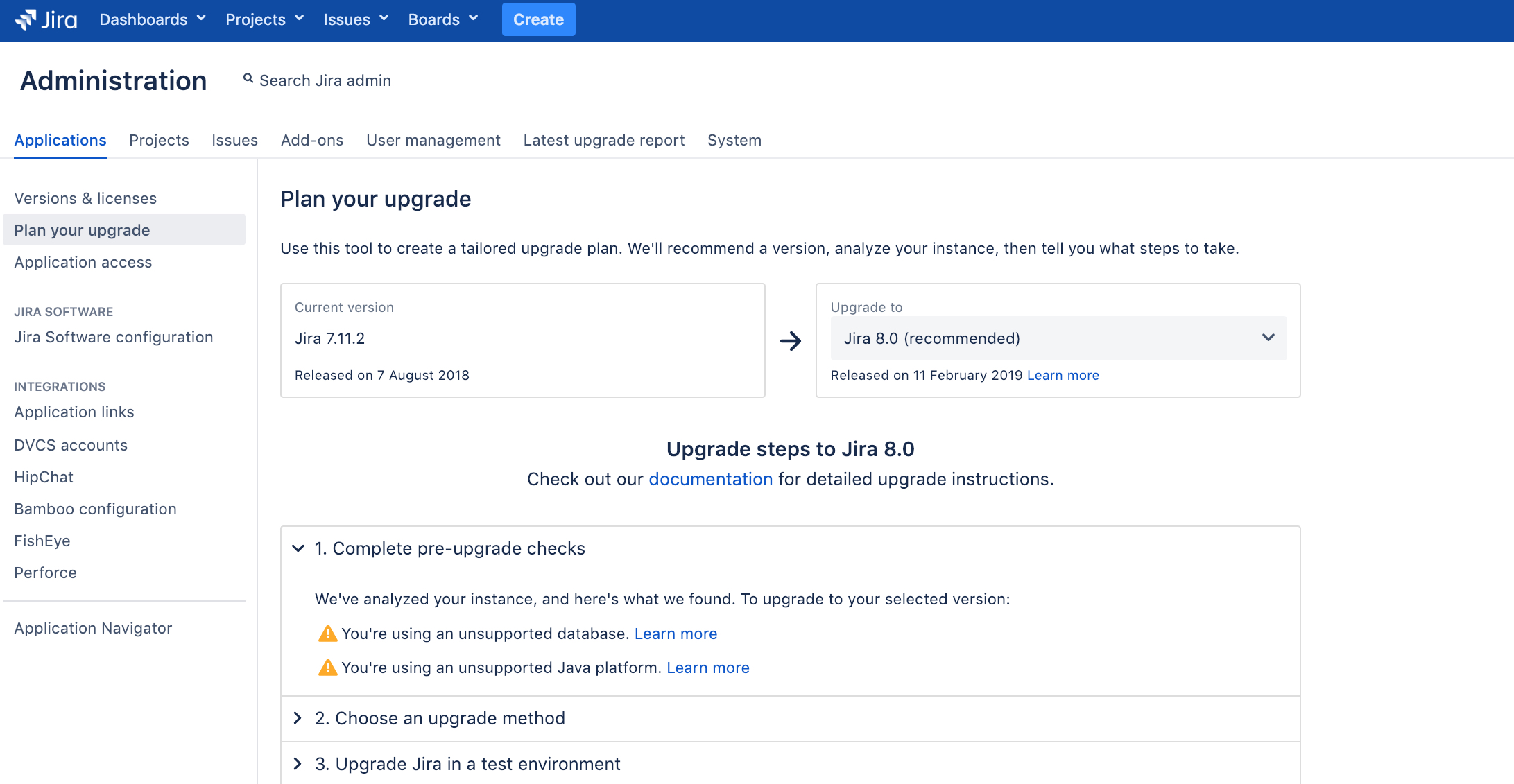
Task: Click the Jira logo
Action: pos(46,19)
